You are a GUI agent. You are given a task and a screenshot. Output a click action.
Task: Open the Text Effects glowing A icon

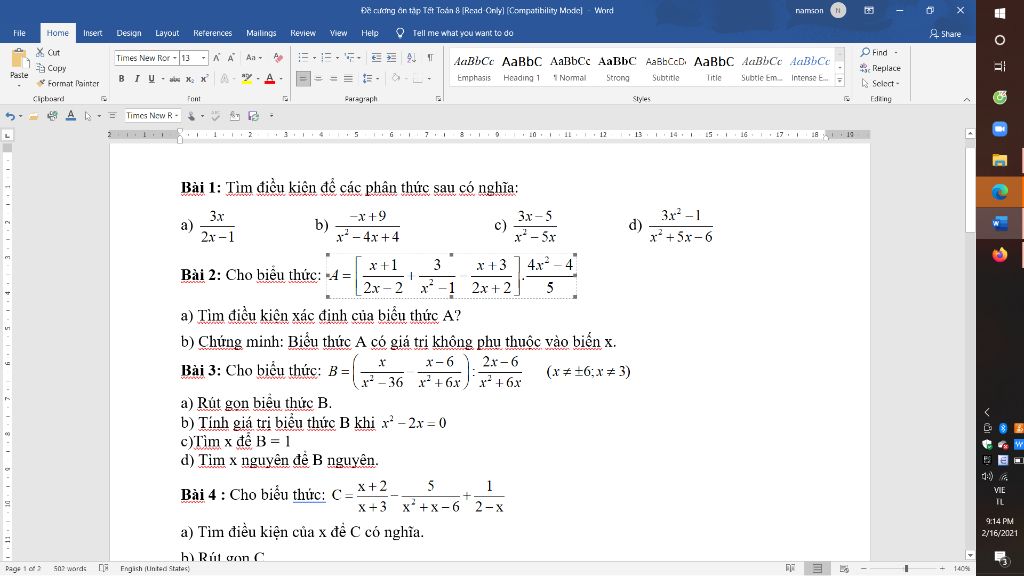[225, 79]
